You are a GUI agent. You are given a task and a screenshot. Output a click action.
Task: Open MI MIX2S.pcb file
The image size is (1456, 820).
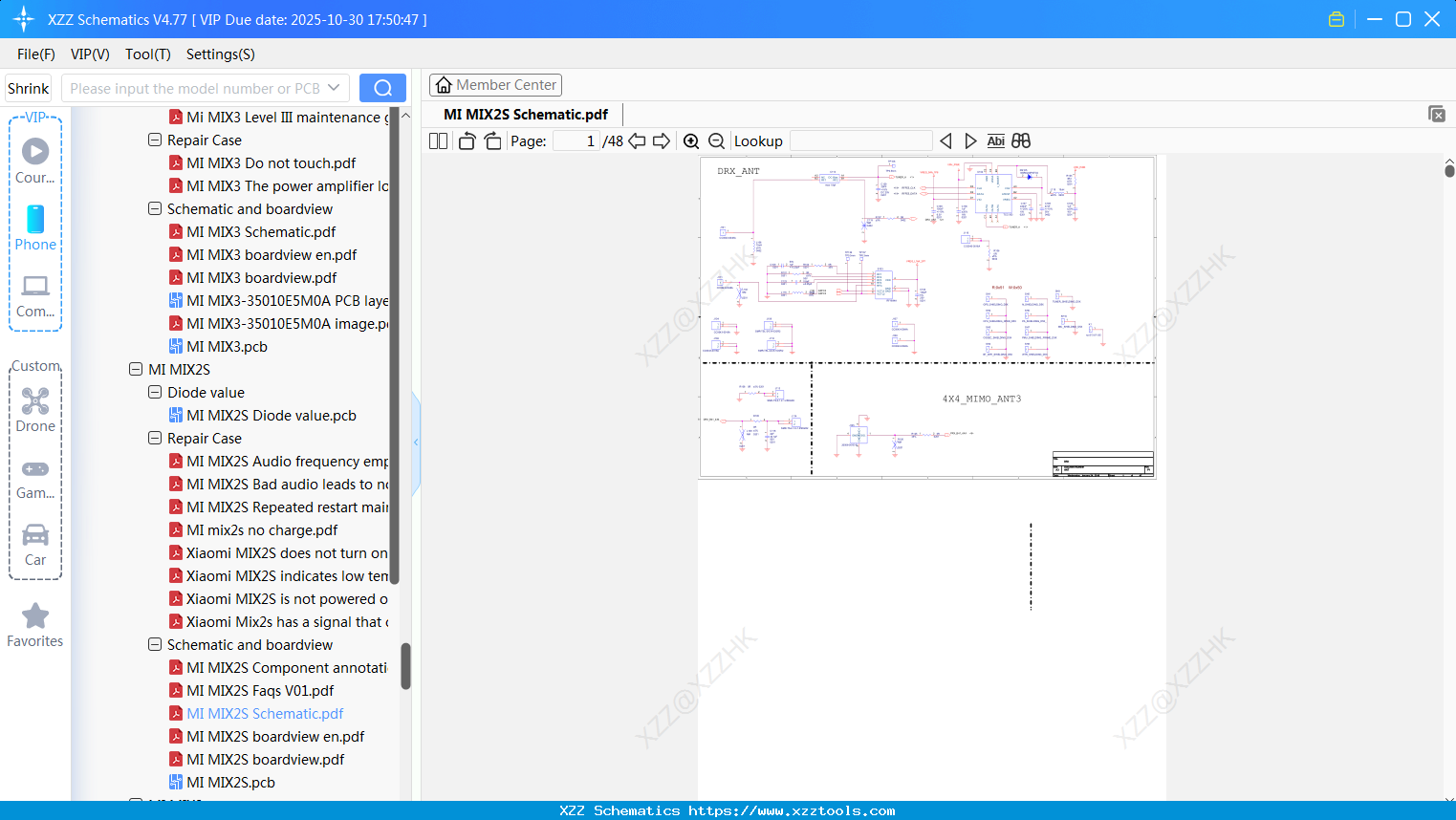(230, 782)
